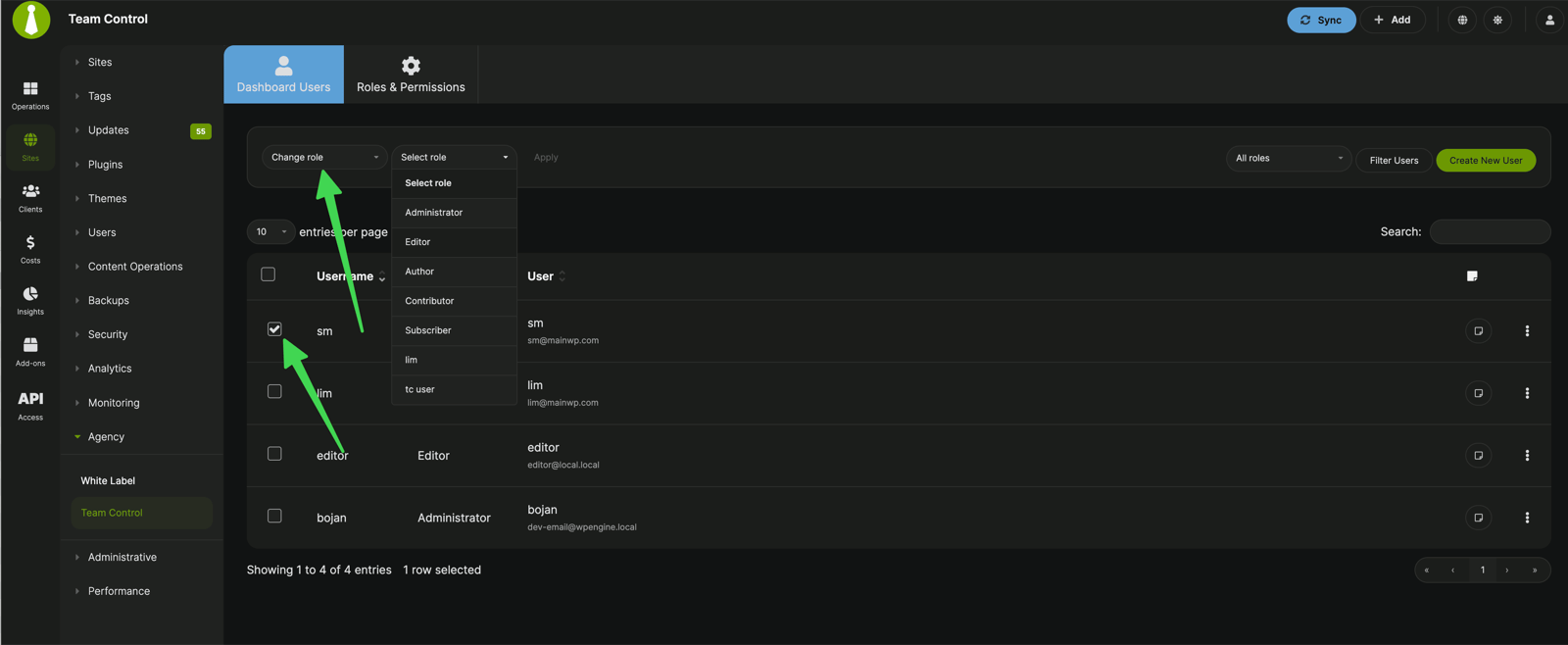Open the White Label sidebar item
The height and width of the screenshot is (645, 1568).
point(108,481)
